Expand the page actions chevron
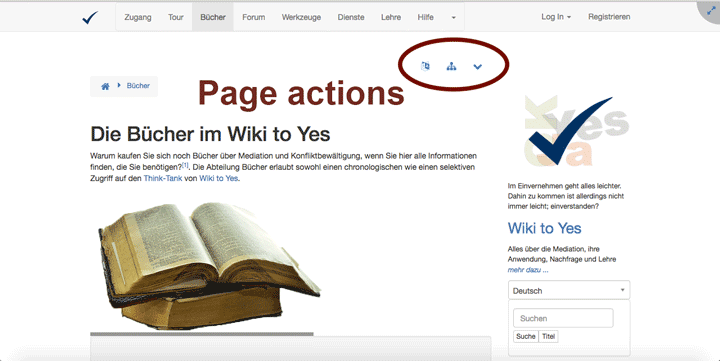 point(478,67)
